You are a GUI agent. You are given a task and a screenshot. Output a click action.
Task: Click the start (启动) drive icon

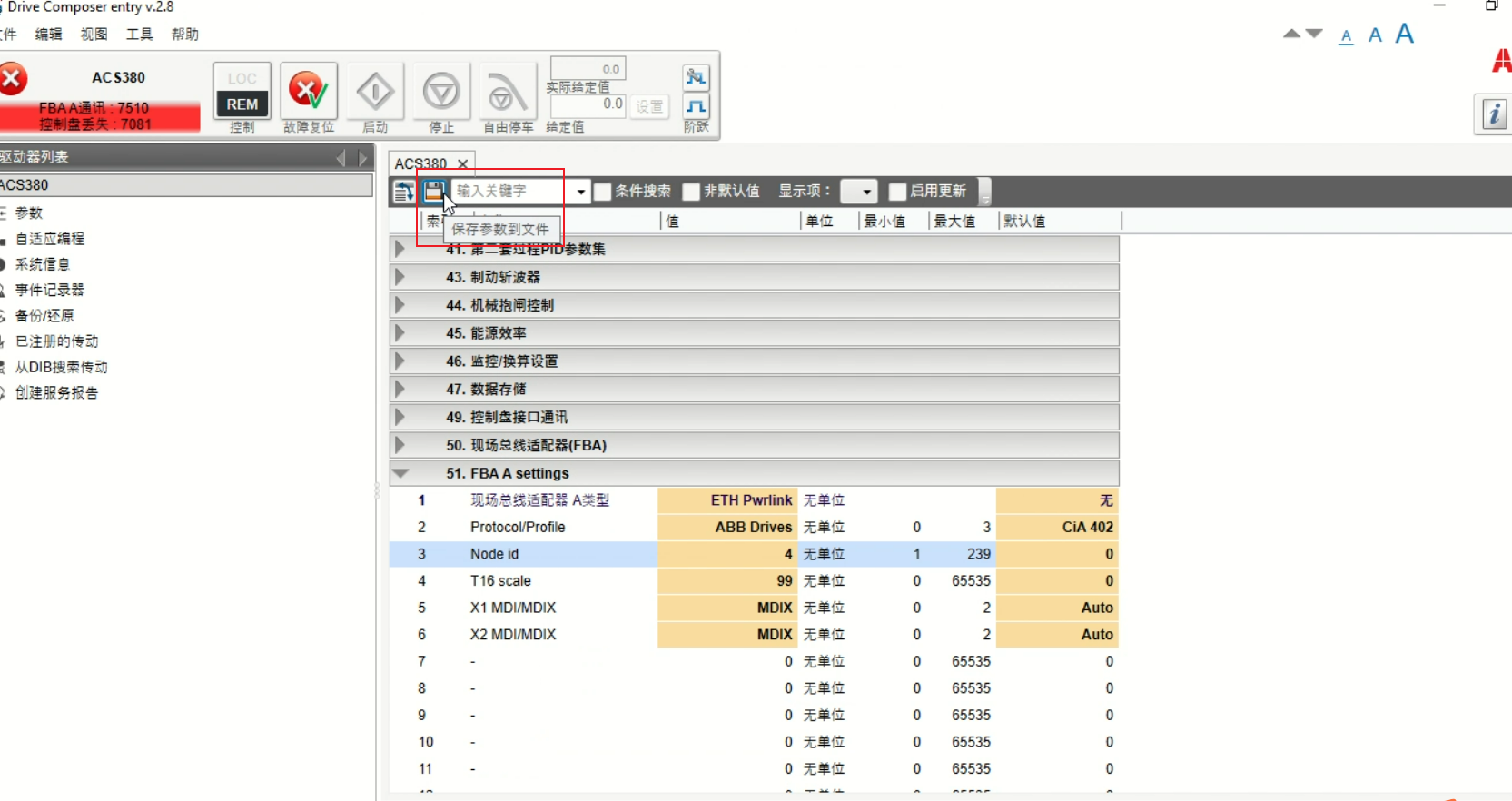coord(375,91)
